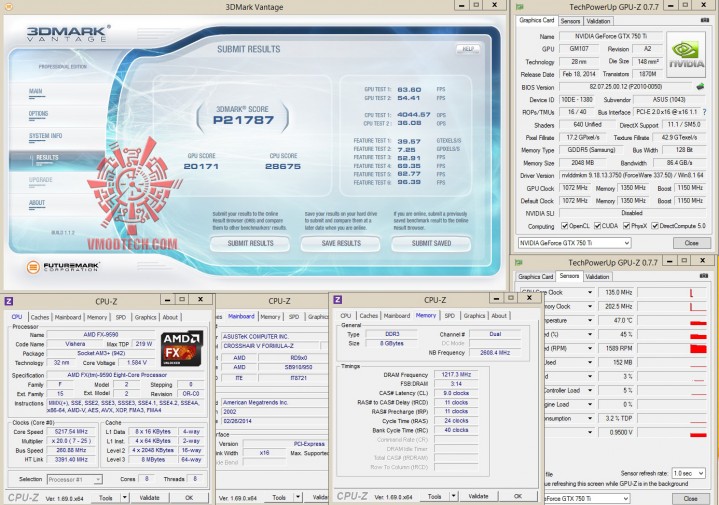Click Validate in the left CPU-Z window
Screen dimensions: 719x505
(x=149, y=498)
